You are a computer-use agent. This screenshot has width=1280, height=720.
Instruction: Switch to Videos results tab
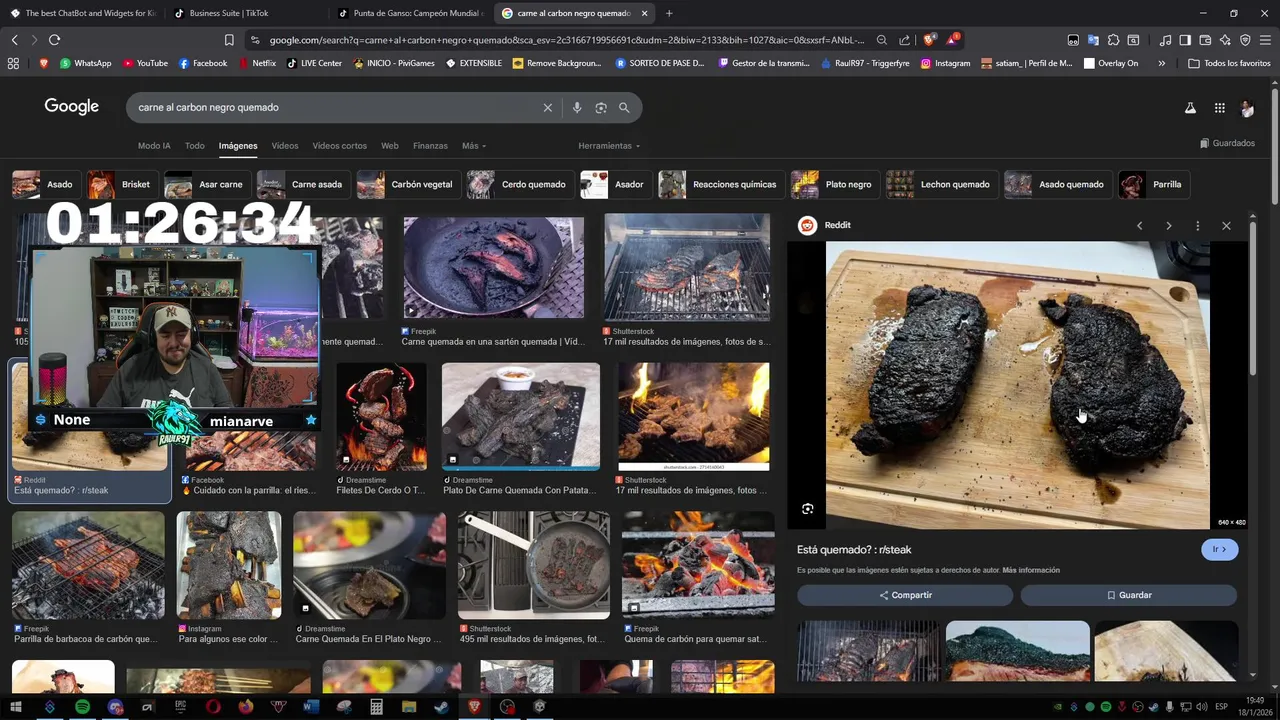[x=285, y=146]
